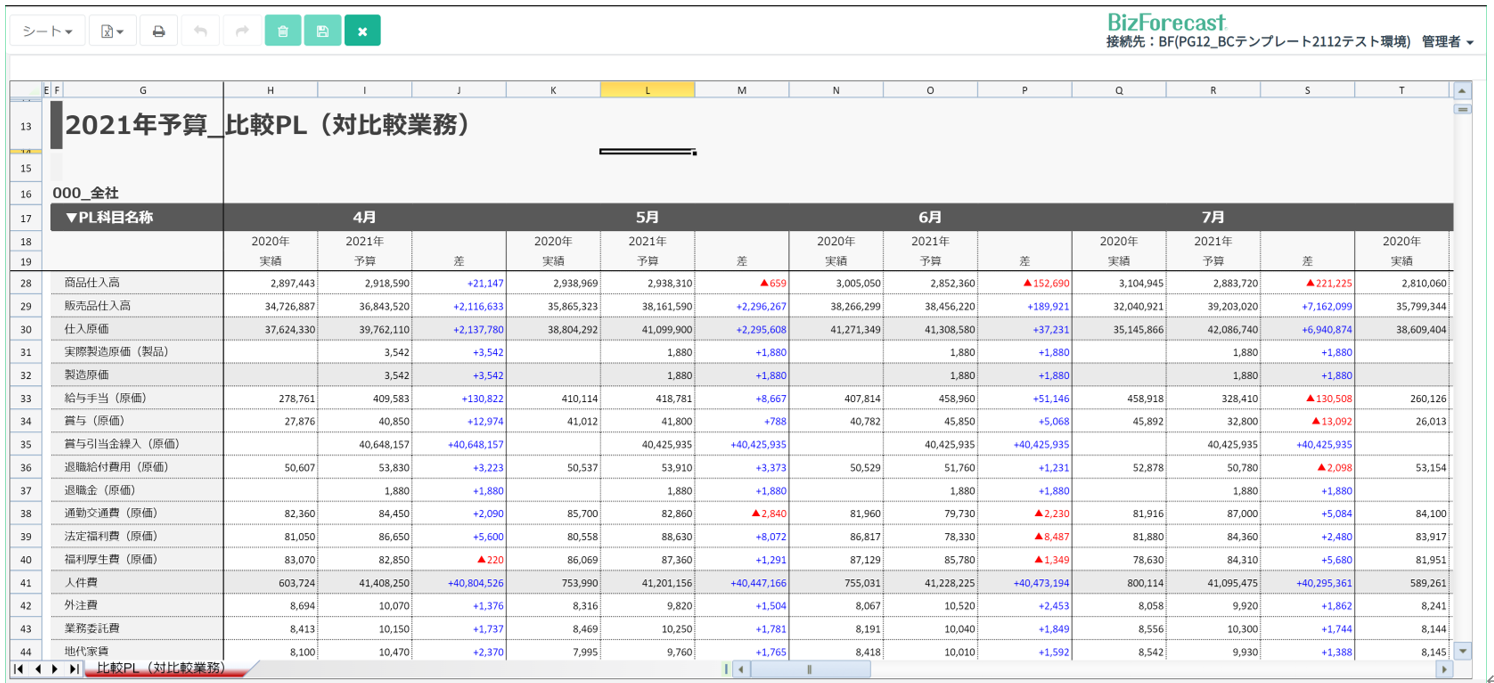1494x683 pixels.
Task: Click the green close X button
Action: coord(362,31)
